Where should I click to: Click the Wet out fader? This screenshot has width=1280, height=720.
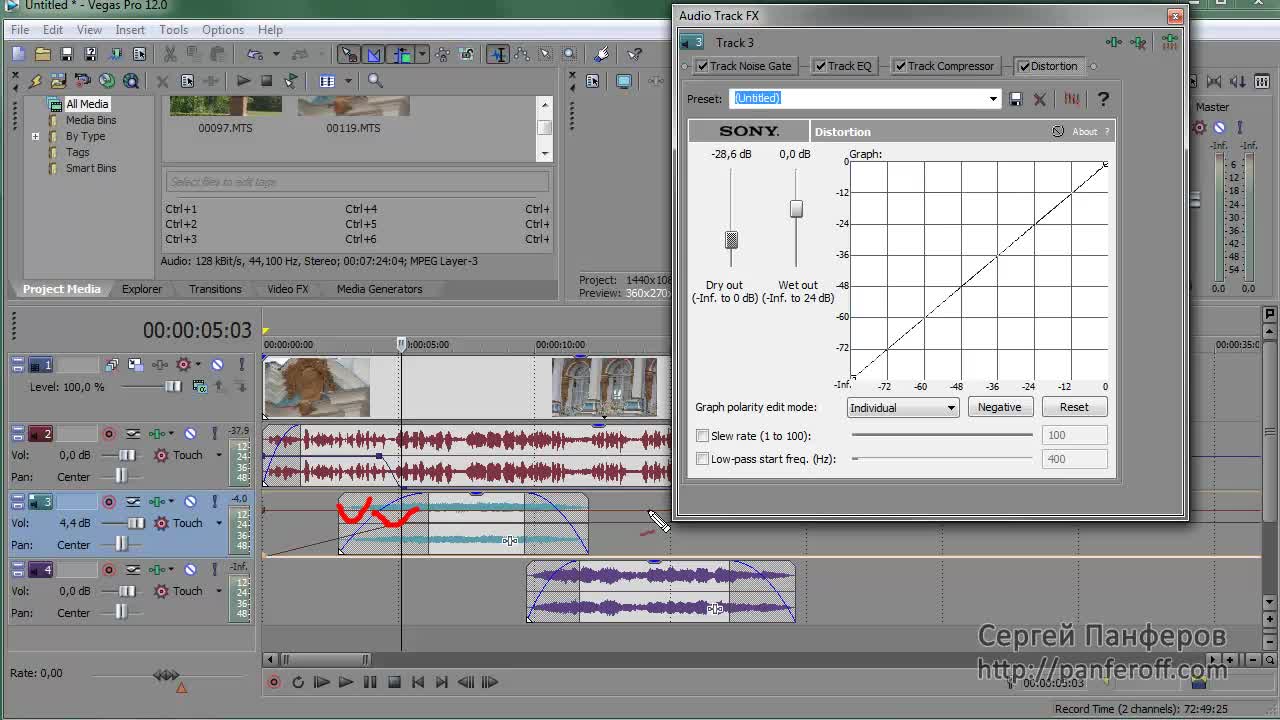coord(796,209)
